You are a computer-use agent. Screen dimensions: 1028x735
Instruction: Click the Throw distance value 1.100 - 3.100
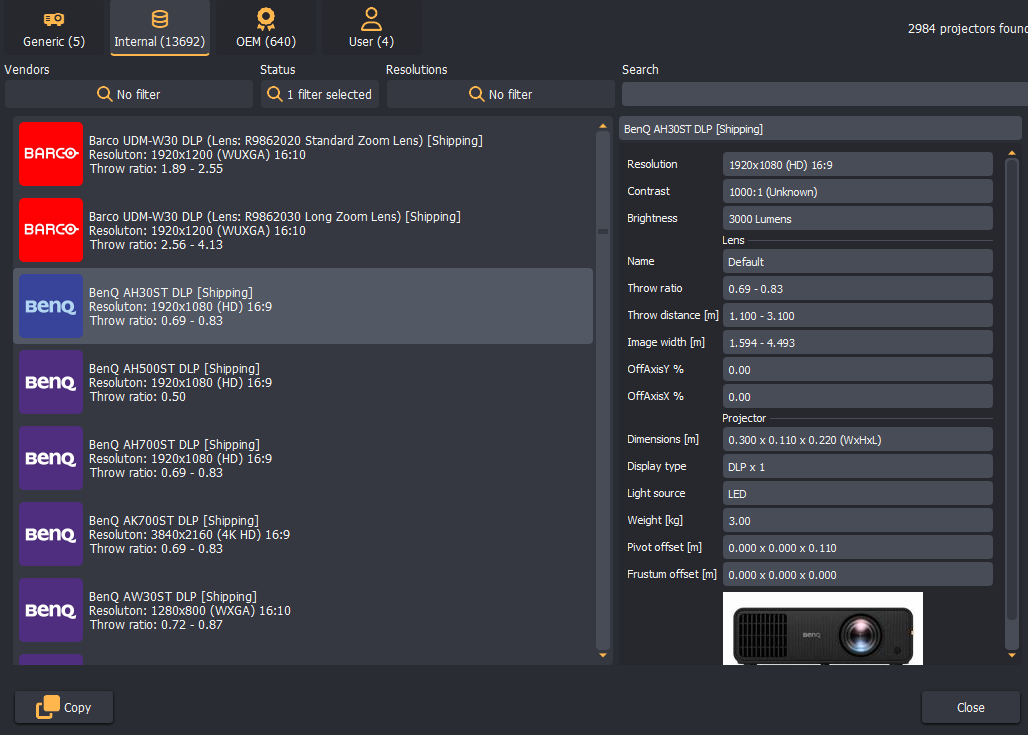click(x=858, y=315)
